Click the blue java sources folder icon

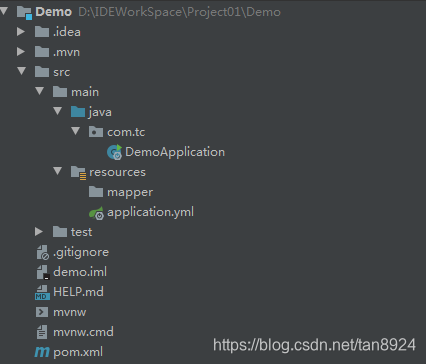(x=78, y=112)
